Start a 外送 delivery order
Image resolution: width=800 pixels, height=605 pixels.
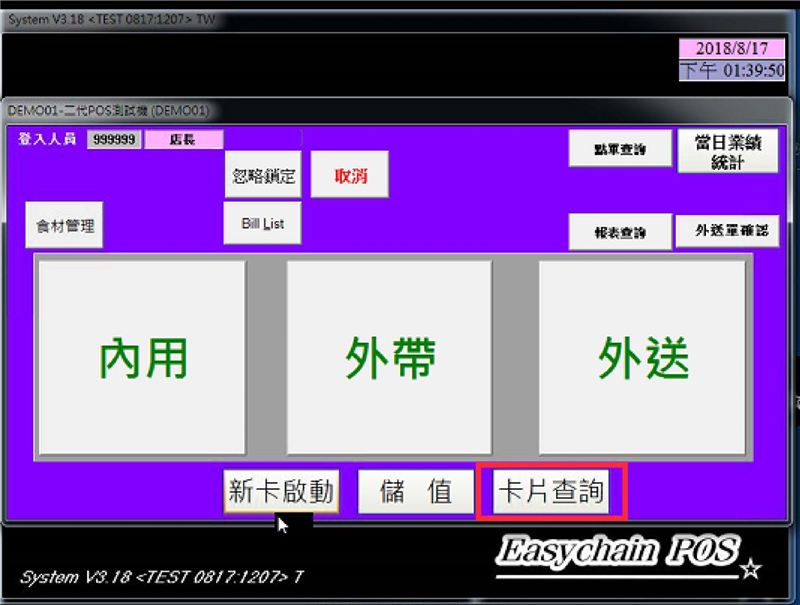tap(642, 358)
